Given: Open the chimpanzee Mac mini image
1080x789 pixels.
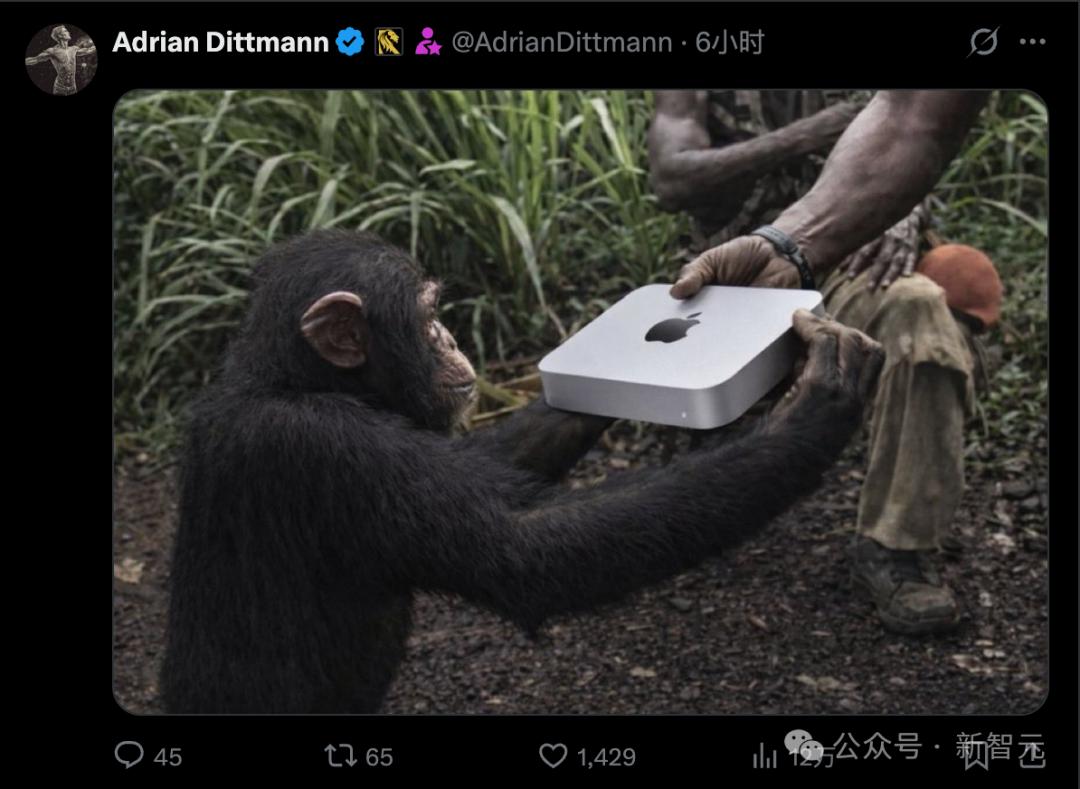Looking at the screenshot, I should coord(580,402).
